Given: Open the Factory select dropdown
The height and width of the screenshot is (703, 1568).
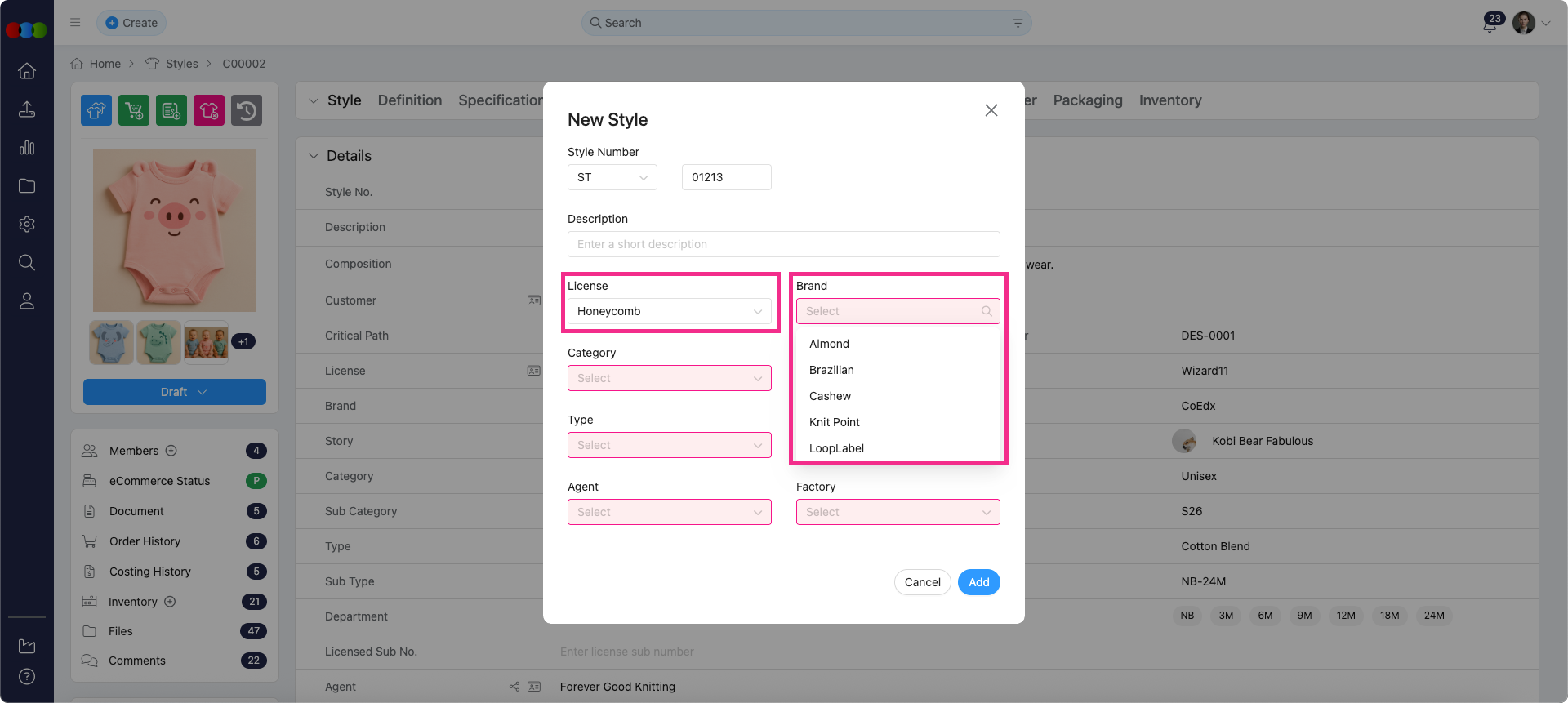Looking at the screenshot, I should pyautogui.click(x=898, y=512).
